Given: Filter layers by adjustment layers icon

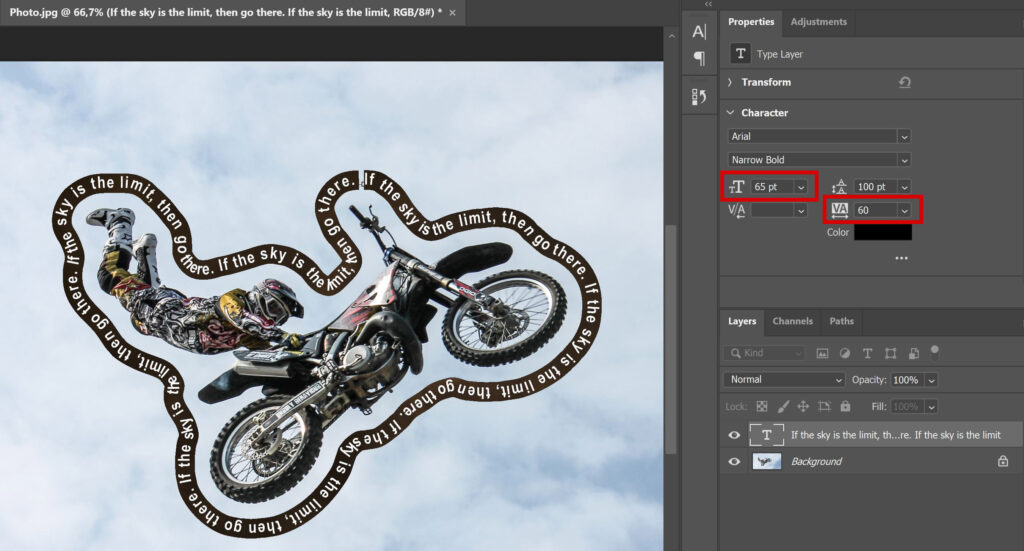Looking at the screenshot, I should pyautogui.click(x=845, y=353).
